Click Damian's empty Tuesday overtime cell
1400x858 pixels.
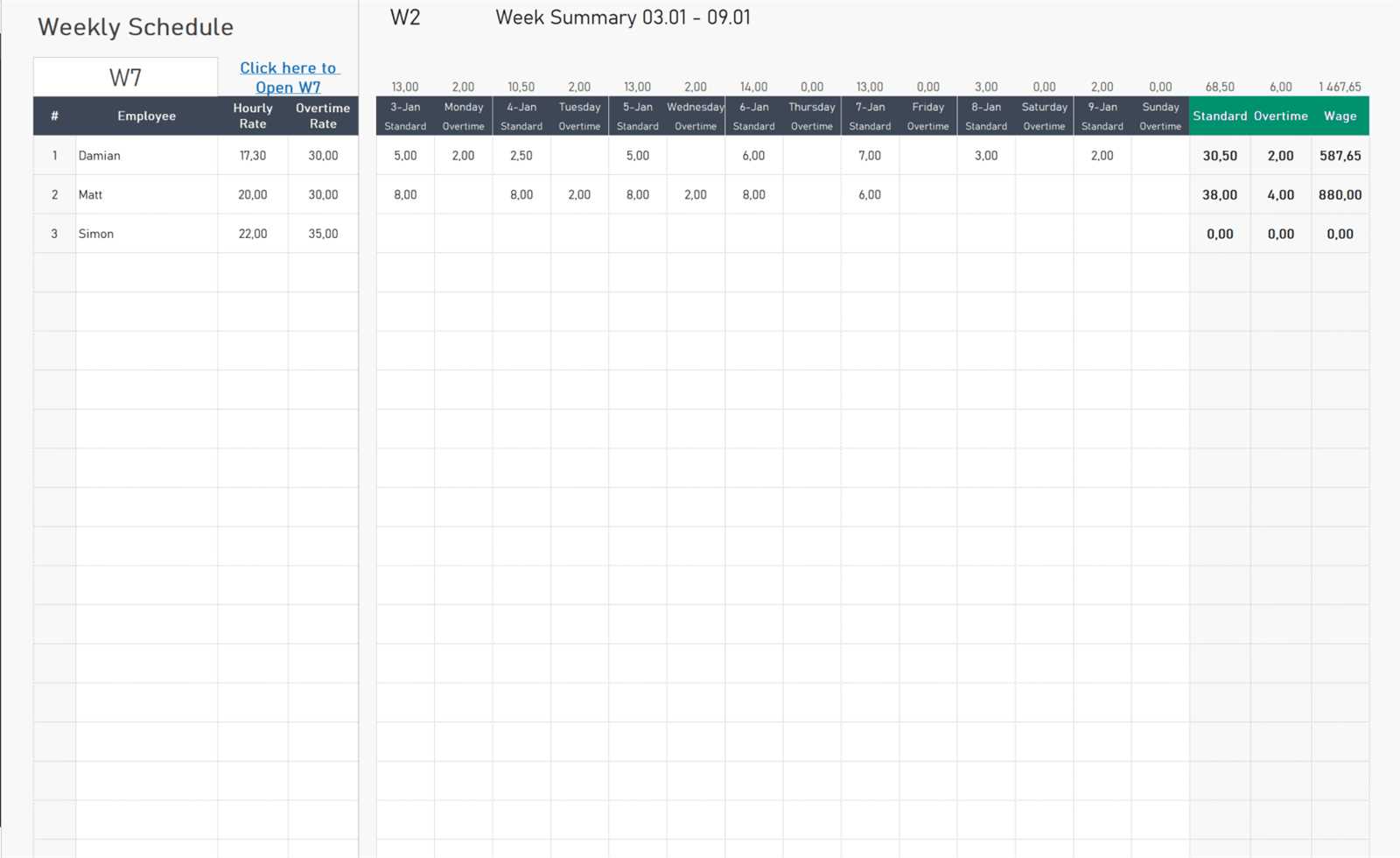tap(579, 155)
